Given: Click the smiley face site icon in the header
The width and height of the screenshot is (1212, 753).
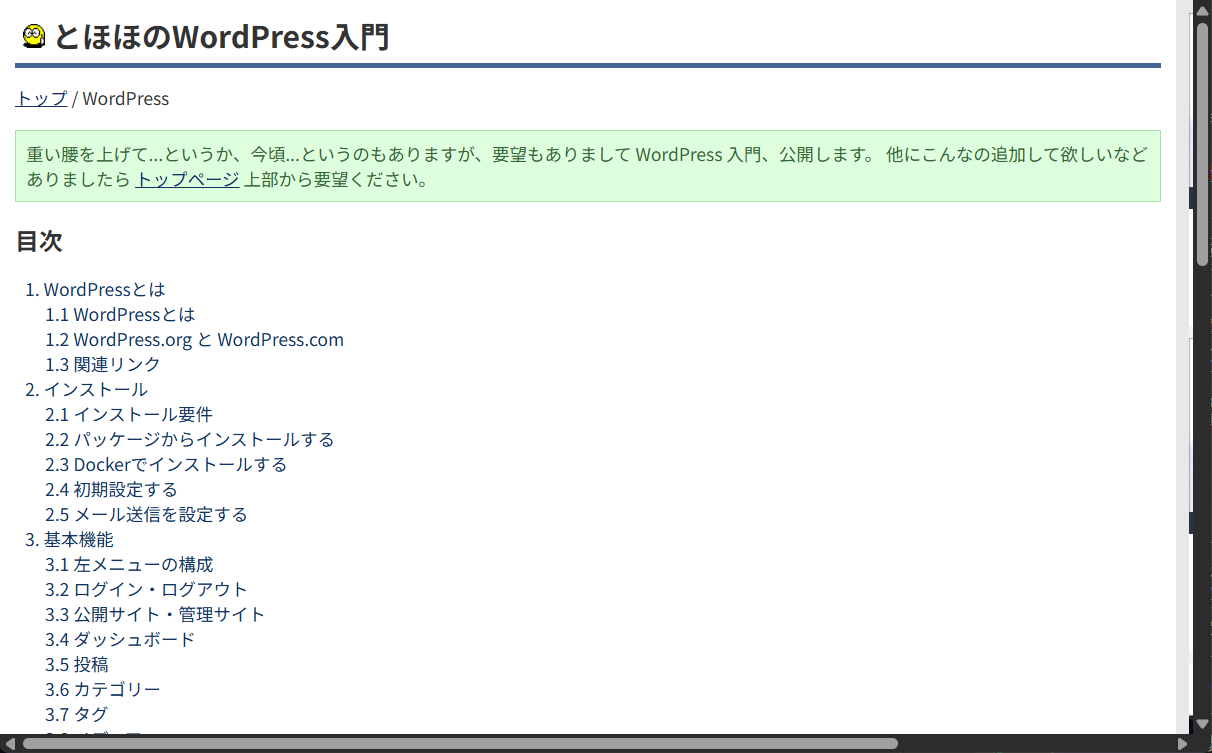Looking at the screenshot, I should click(32, 36).
